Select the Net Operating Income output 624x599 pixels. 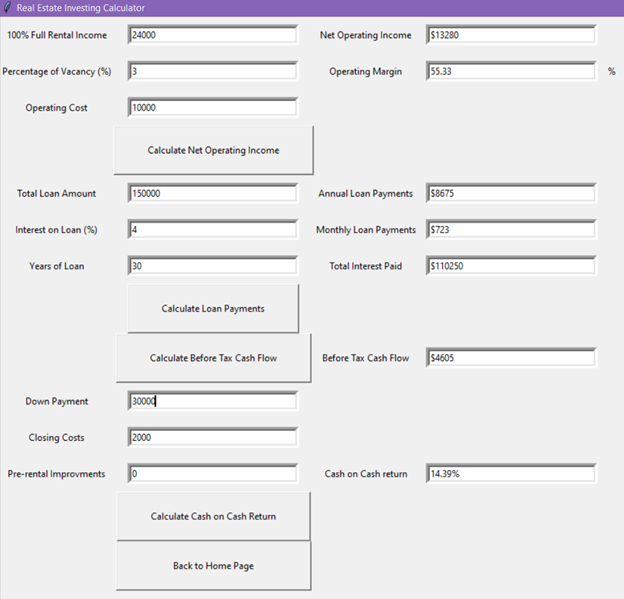(x=510, y=35)
